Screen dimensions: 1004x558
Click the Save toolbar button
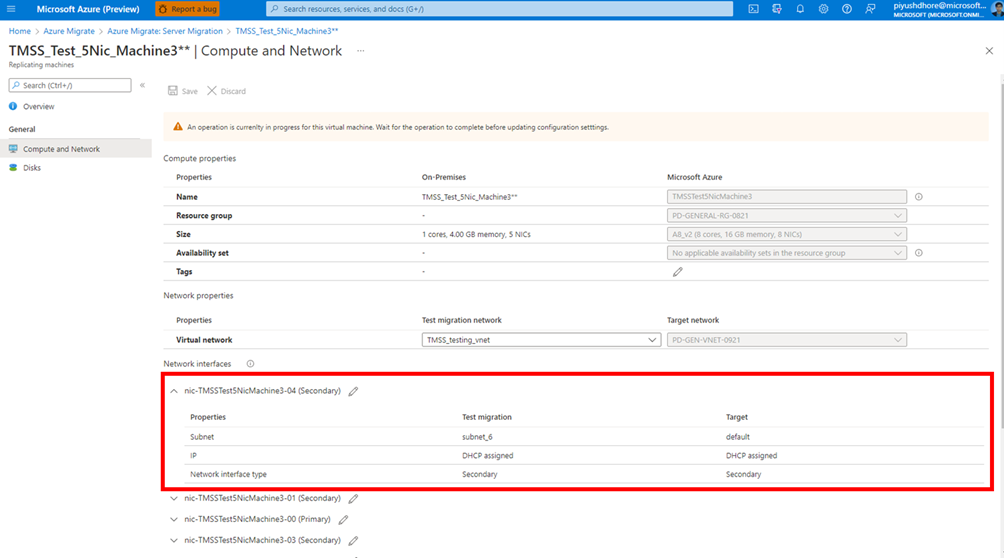(x=182, y=91)
